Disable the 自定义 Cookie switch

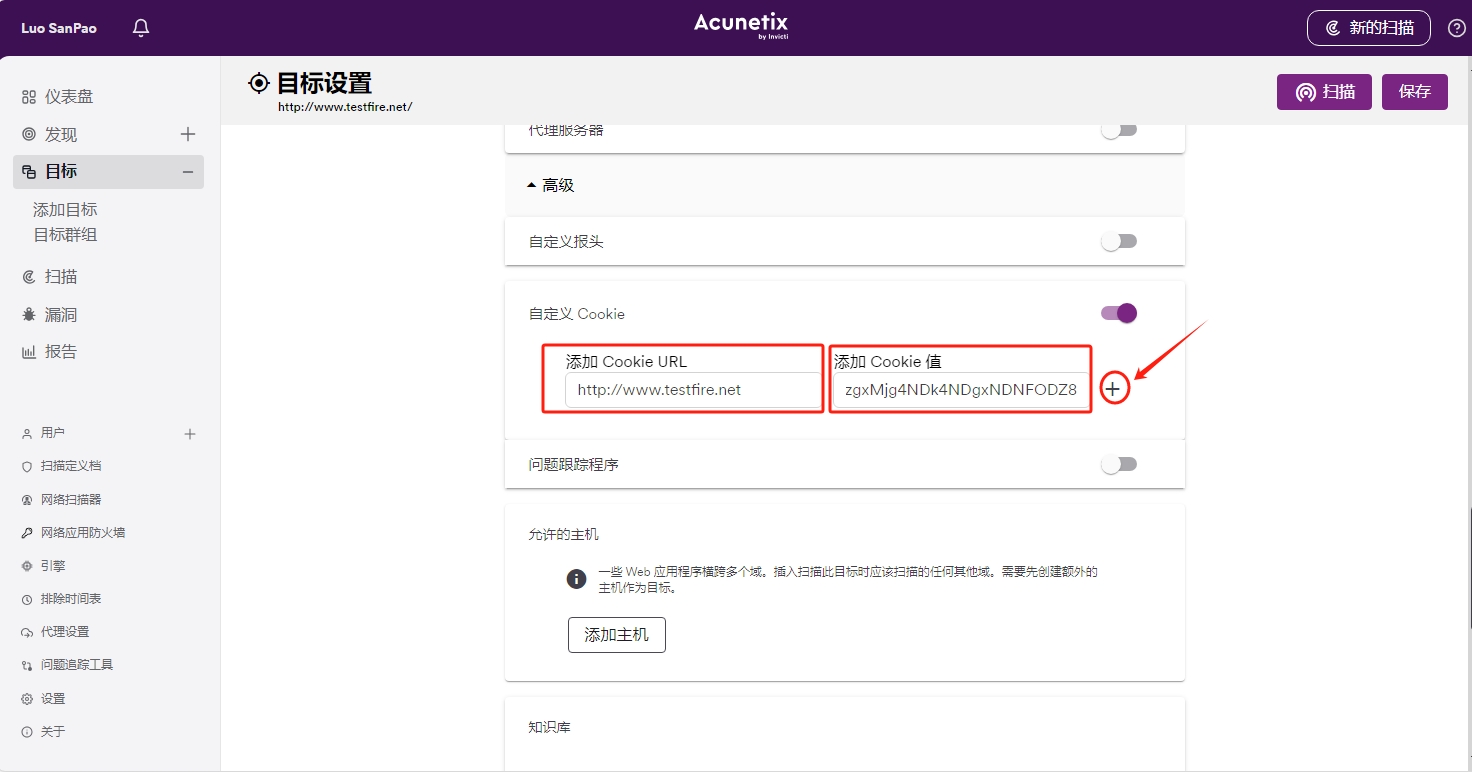coord(1119,313)
